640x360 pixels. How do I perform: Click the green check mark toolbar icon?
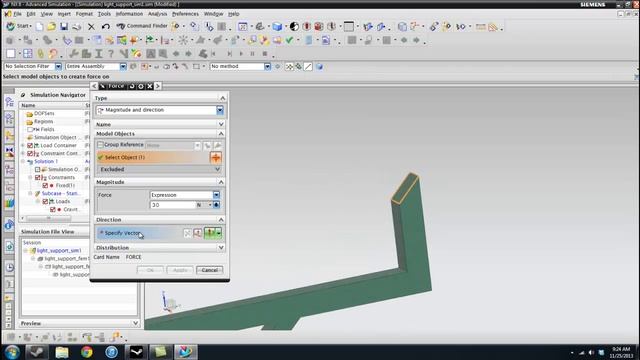coord(289,40)
